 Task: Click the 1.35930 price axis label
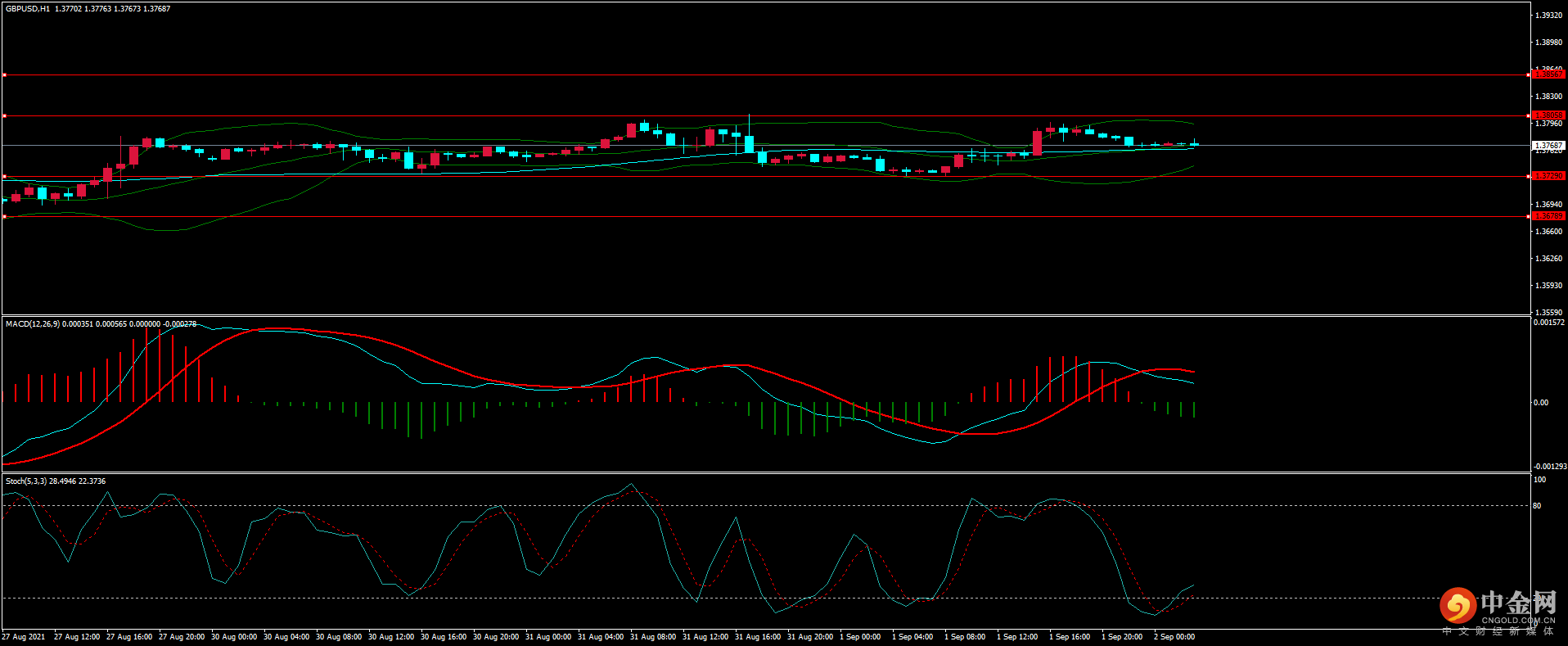1548,286
